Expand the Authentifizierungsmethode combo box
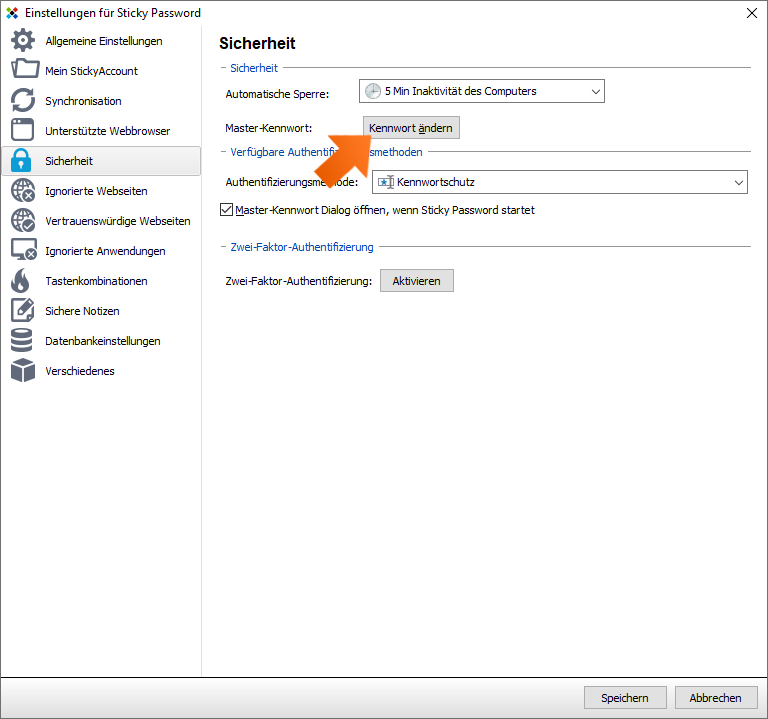This screenshot has width=768, height=719. [x=560, y=182]
